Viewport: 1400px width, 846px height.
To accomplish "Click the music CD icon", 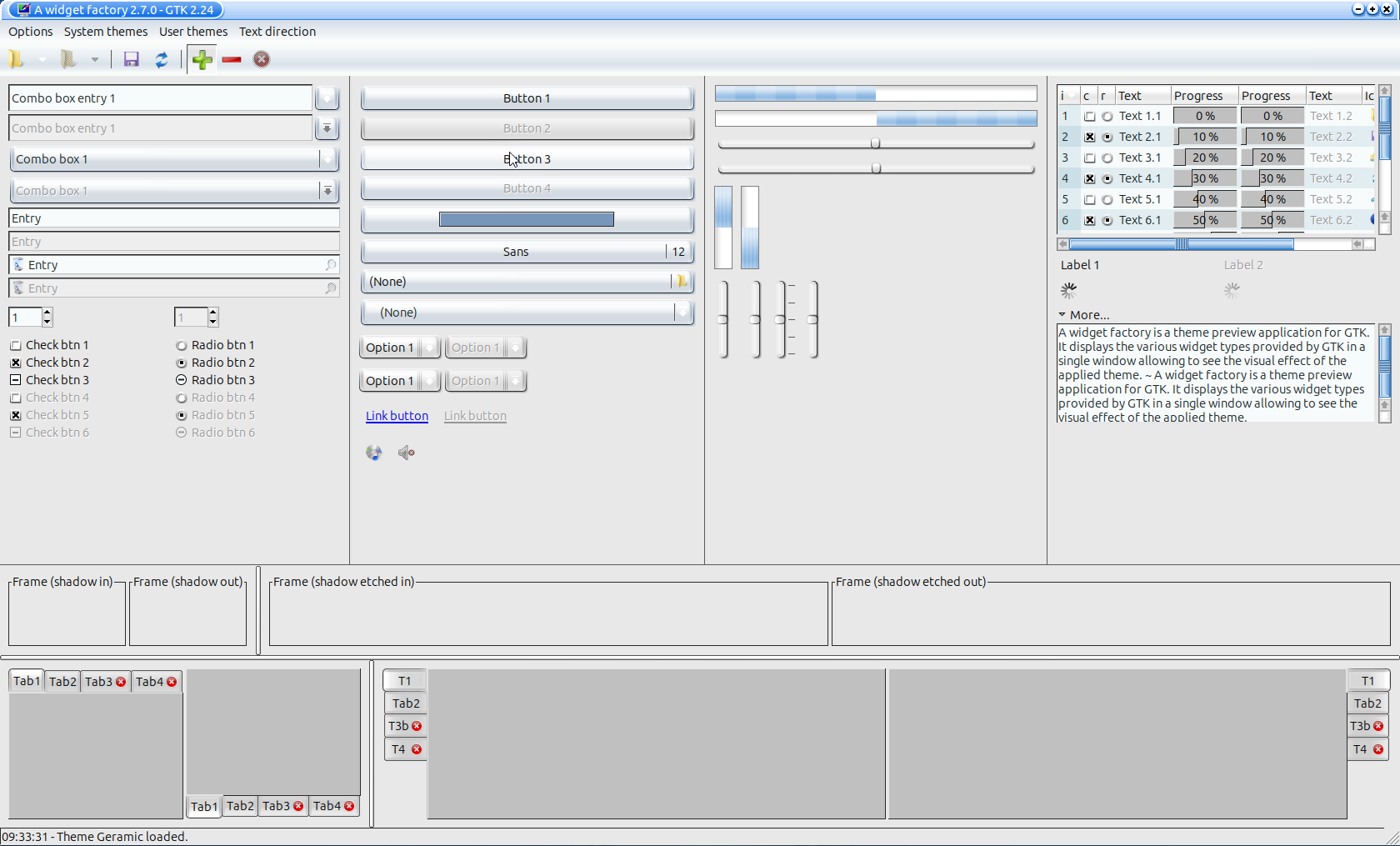I will (374, 453).
